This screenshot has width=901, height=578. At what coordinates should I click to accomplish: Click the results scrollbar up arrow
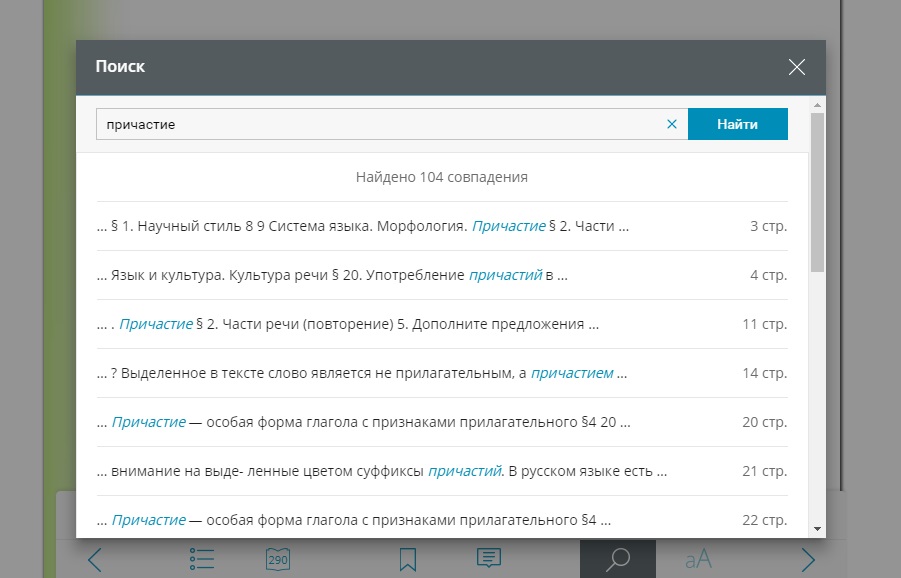[817, 105]
